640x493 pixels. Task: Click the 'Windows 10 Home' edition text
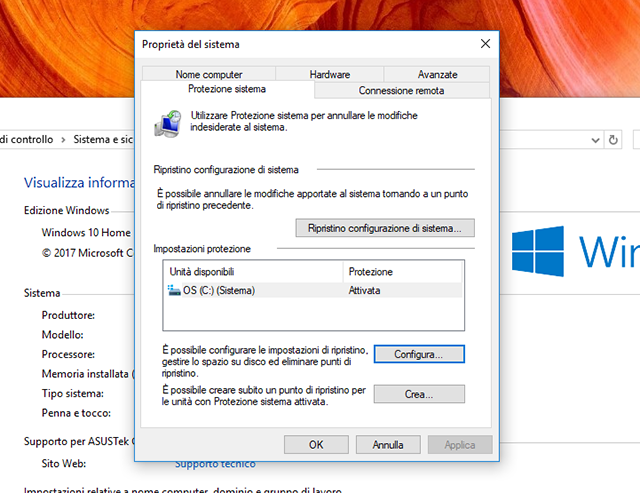(86, 232)
